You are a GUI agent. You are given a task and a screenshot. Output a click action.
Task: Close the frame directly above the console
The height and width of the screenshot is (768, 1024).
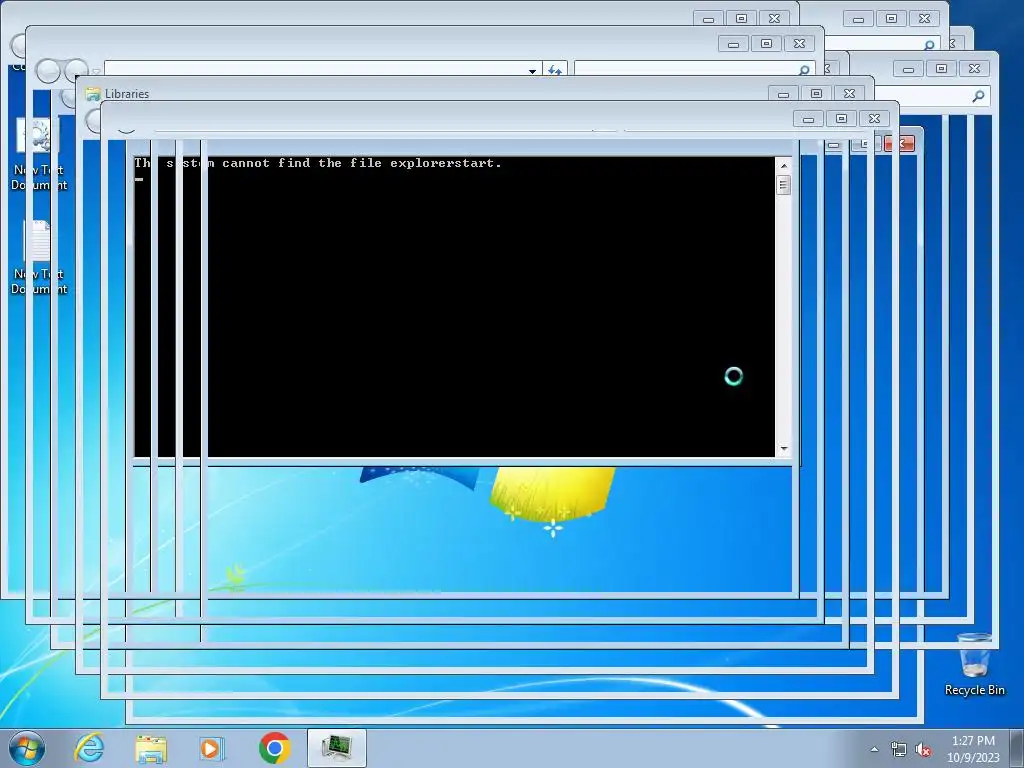pos(874,118)
